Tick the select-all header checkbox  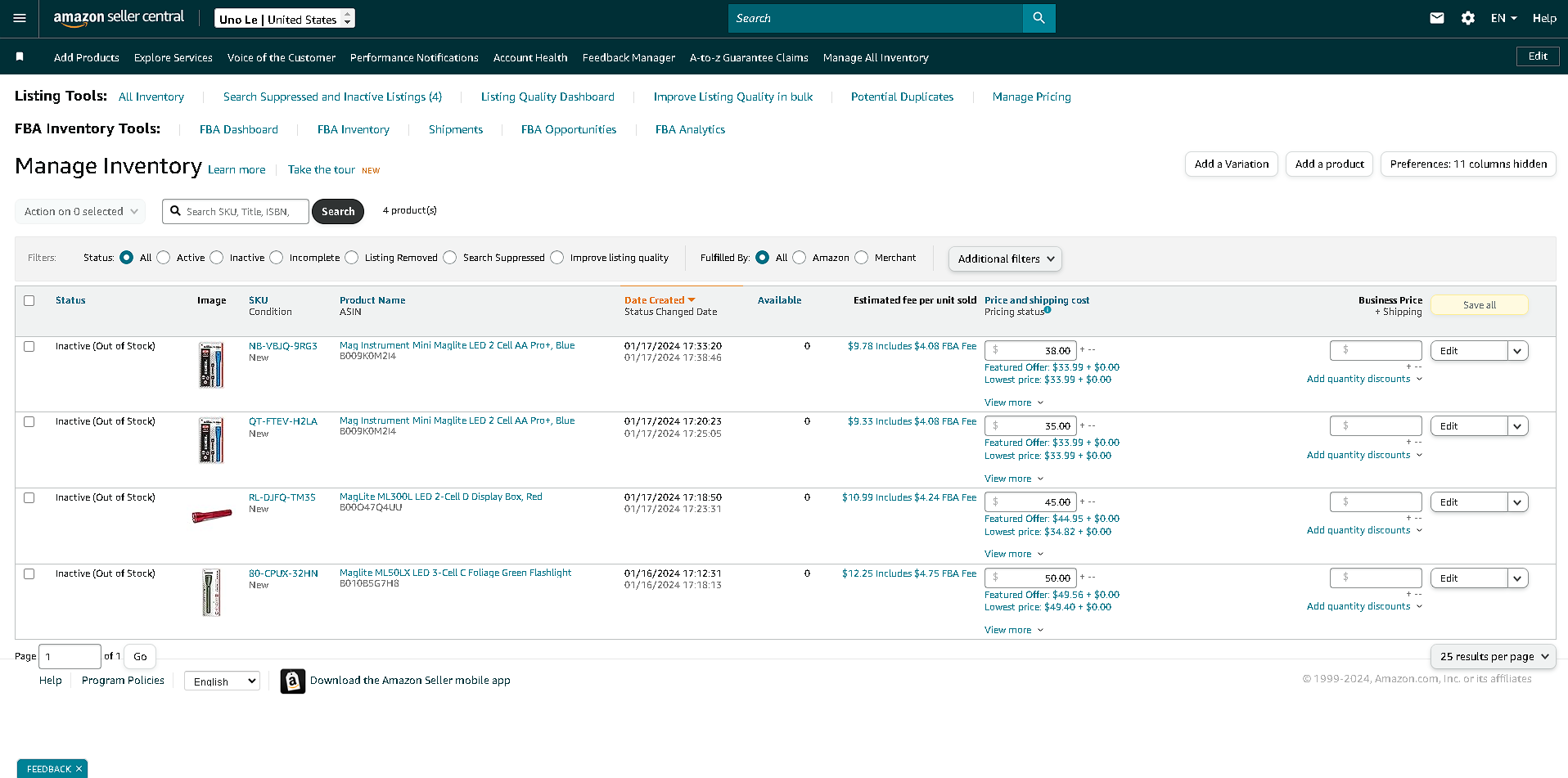[x=29, y=300]
